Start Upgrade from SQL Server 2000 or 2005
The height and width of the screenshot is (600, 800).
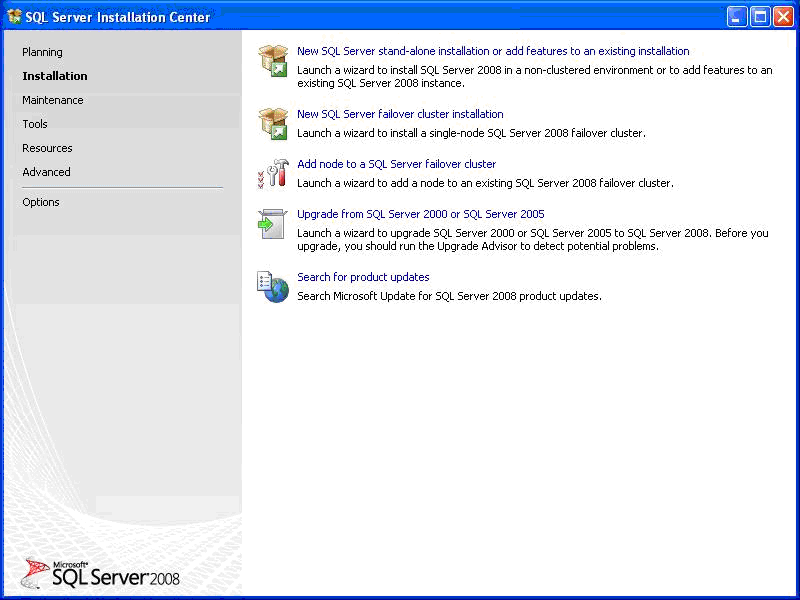[x=420, y=214]
